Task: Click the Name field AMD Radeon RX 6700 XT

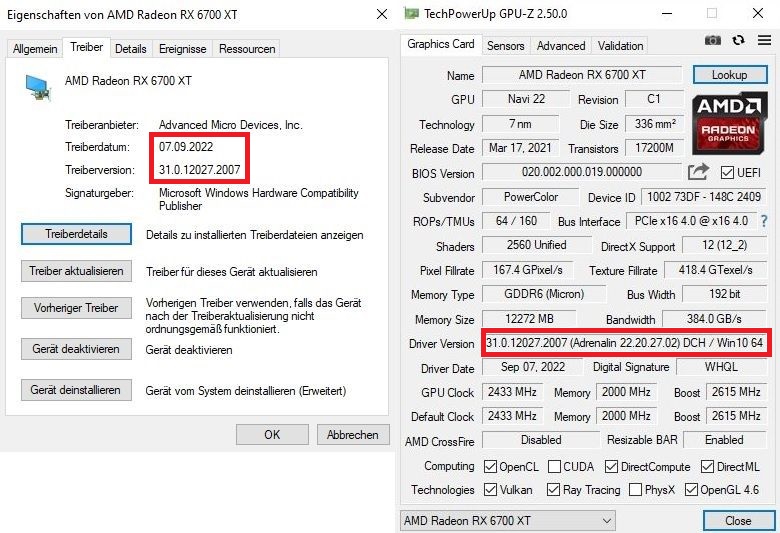Action: coord(582,75)
